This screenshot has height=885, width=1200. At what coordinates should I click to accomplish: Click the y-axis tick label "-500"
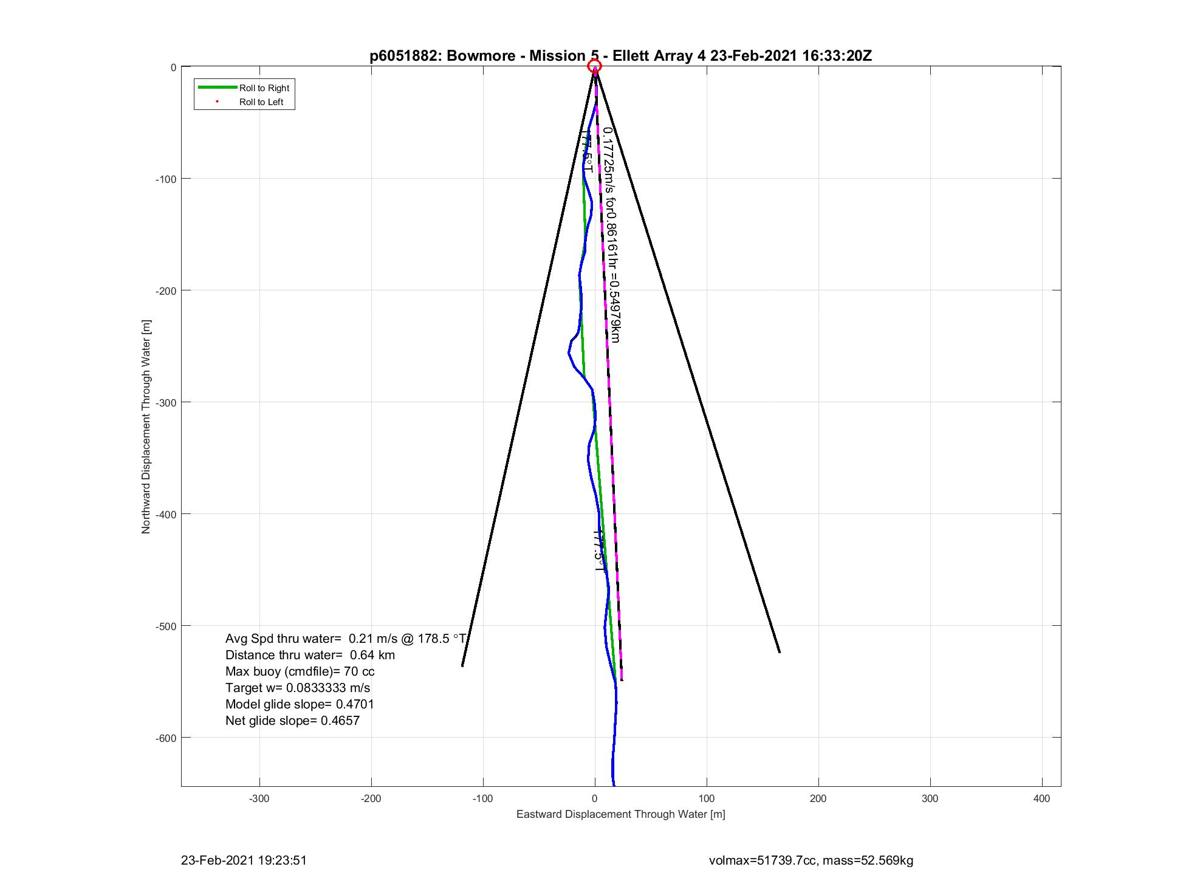pyautogui.click(x=166, y=626)
